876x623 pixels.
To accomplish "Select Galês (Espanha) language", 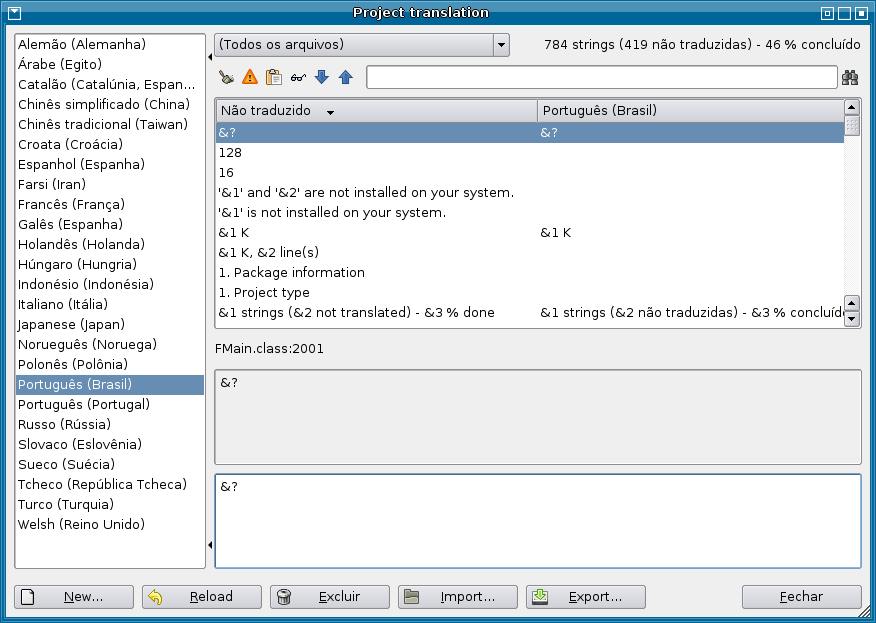I will pos(110,225).
